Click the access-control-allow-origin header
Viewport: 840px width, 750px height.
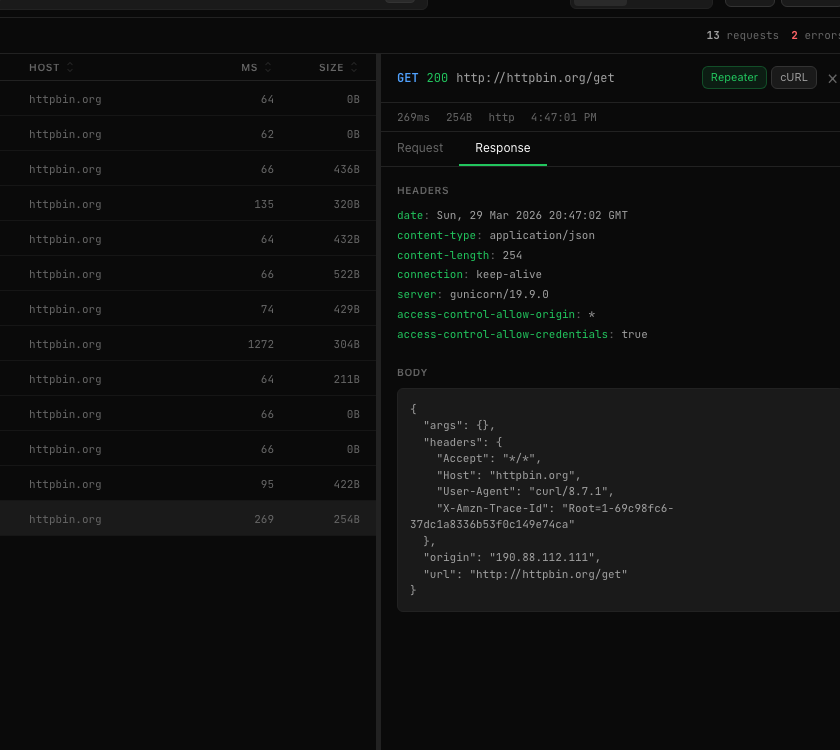click(496, 314)
